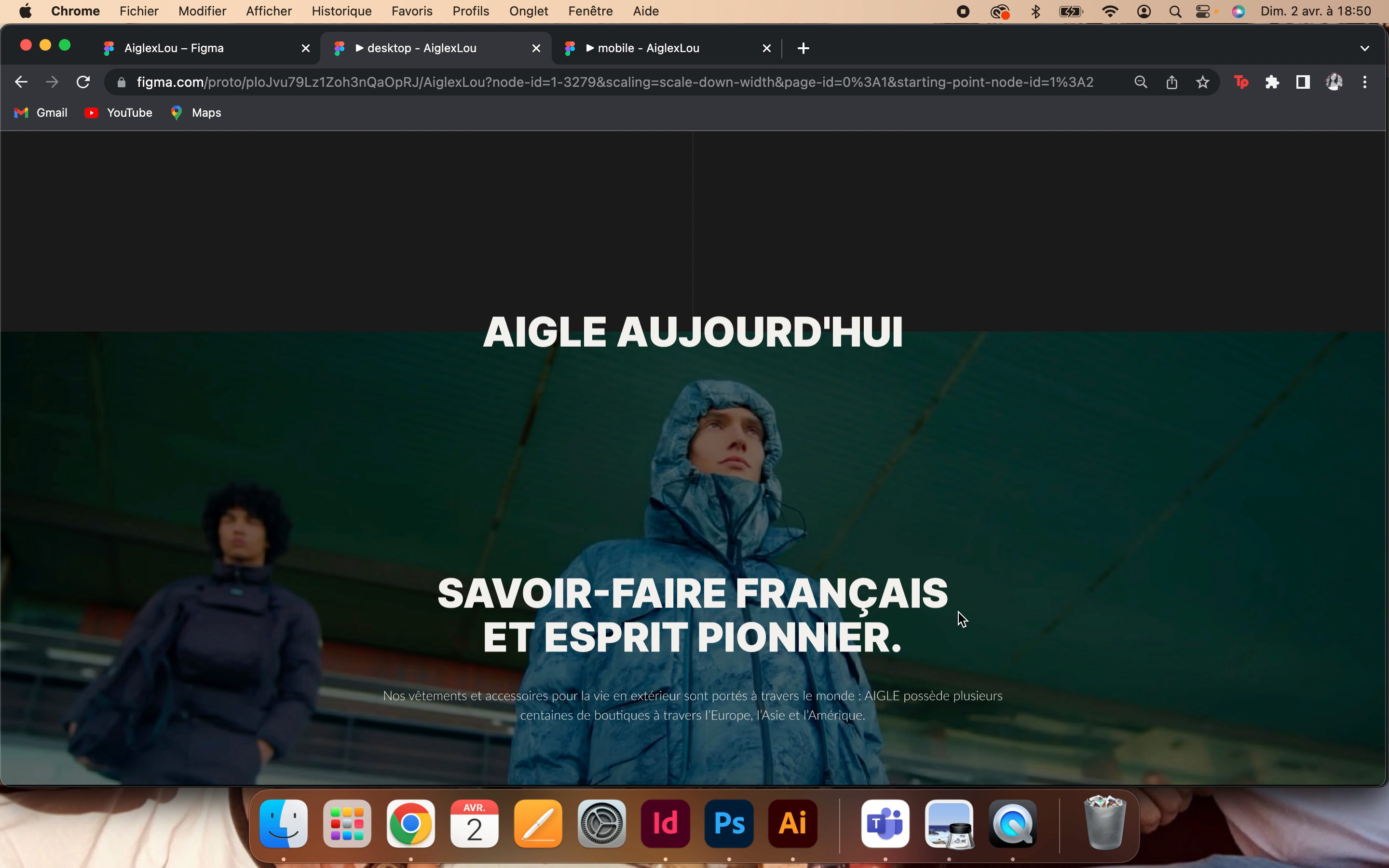Click the red Tp extension icon
This screenshot has height=868, width=1389.
click(x=1241, y=82)
